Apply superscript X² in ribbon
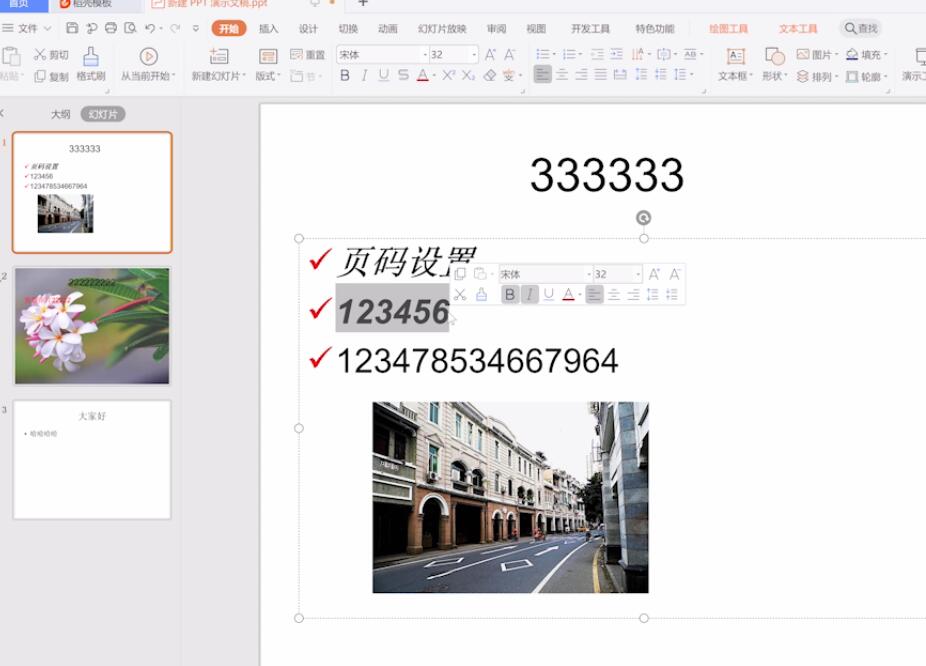Image resolution: width=926 pixels, height=666 pixels. tap(449, 75)
